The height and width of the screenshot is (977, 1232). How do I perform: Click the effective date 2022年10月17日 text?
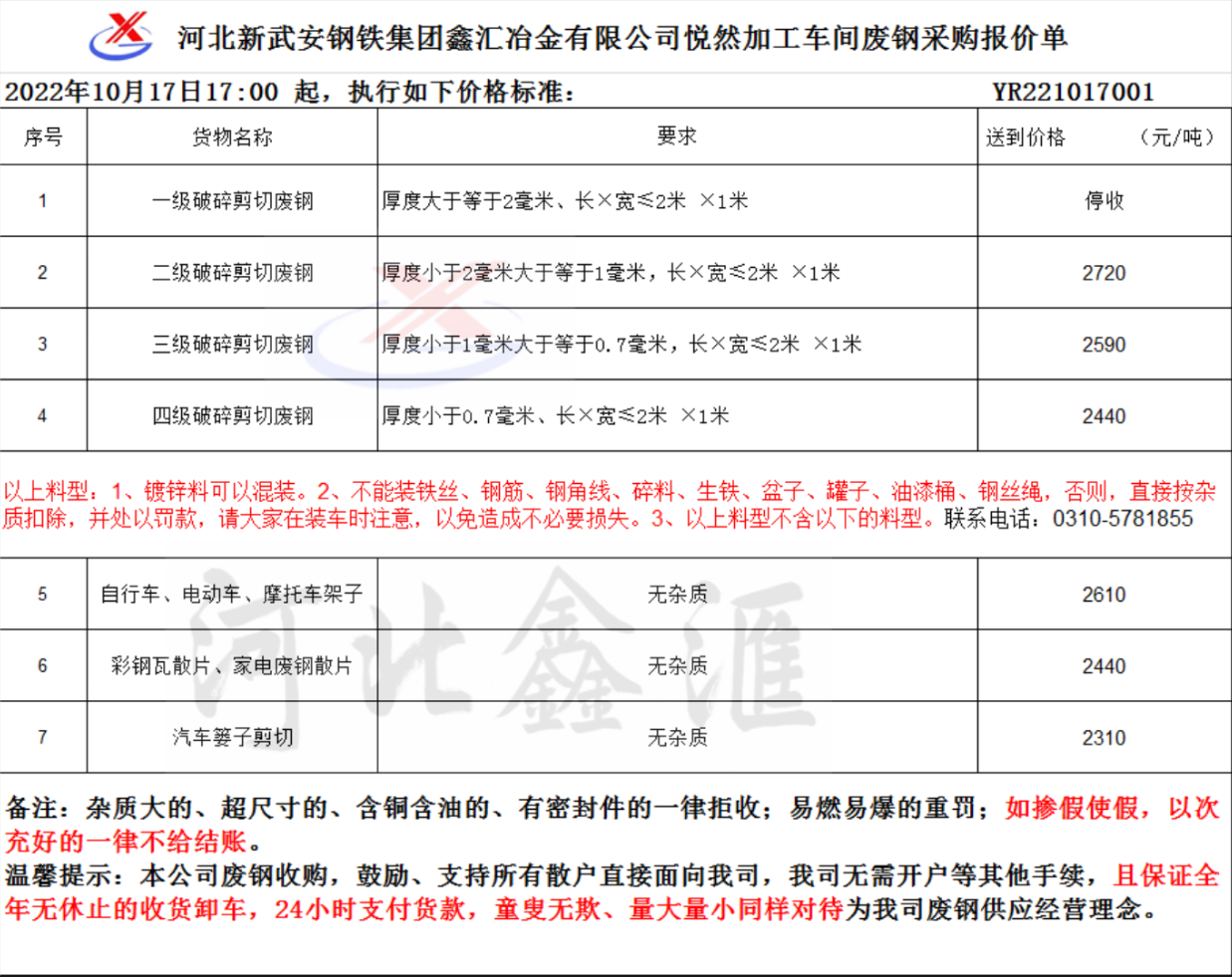[x=104, y=93]
